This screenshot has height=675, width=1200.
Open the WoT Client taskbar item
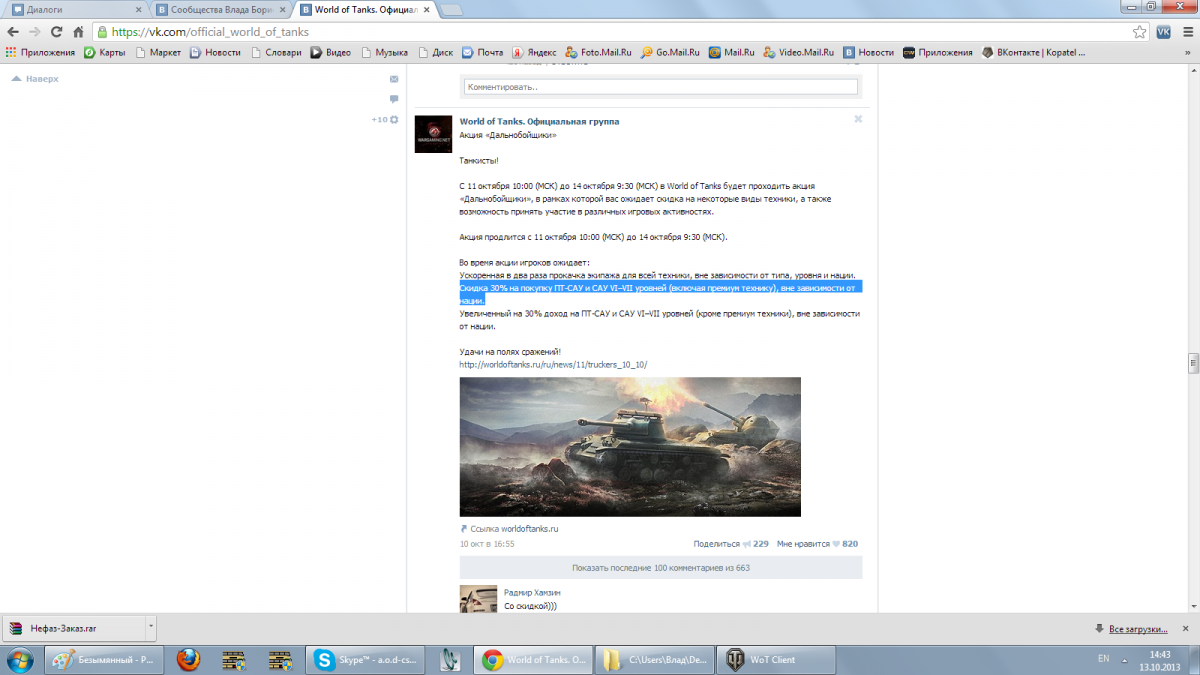[776, 659]
